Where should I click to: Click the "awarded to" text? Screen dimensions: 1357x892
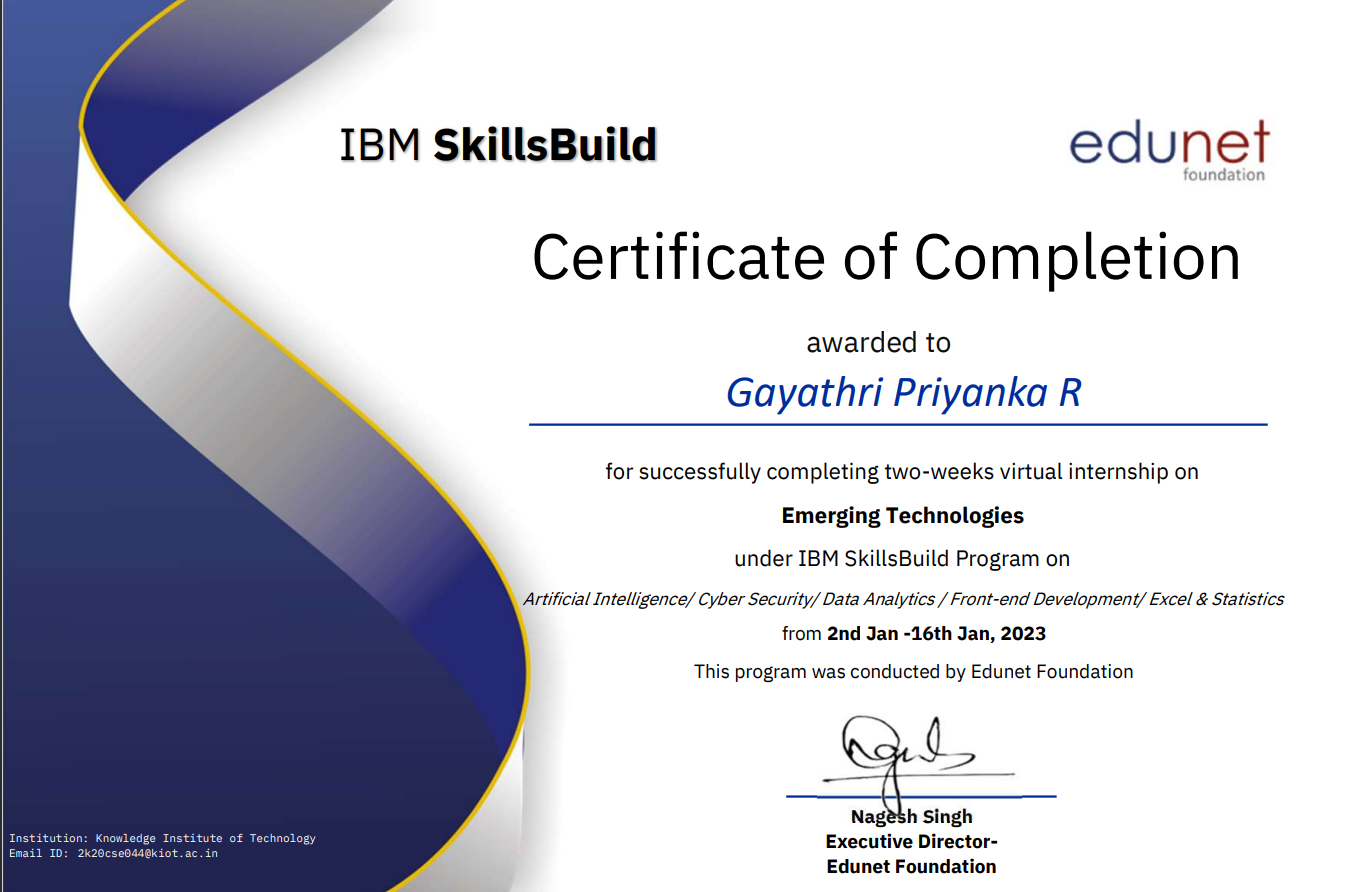coord(878,343)
